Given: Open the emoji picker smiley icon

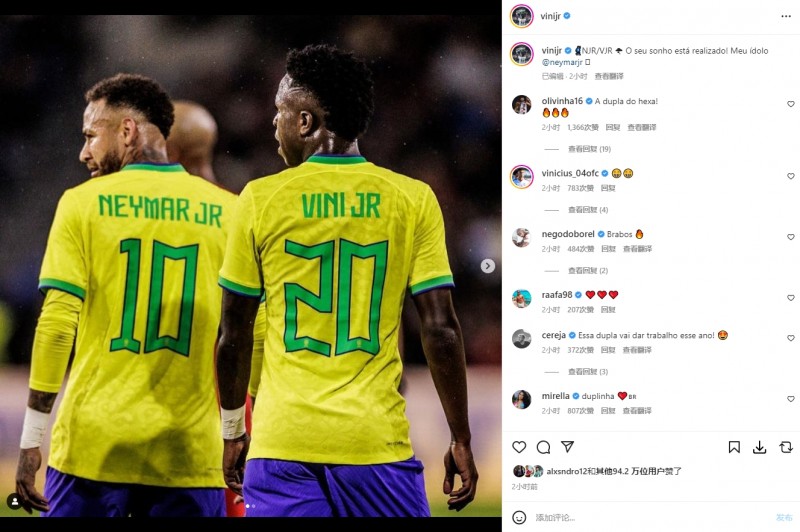Looking at the screenshot, I should (x=519, y=517).
